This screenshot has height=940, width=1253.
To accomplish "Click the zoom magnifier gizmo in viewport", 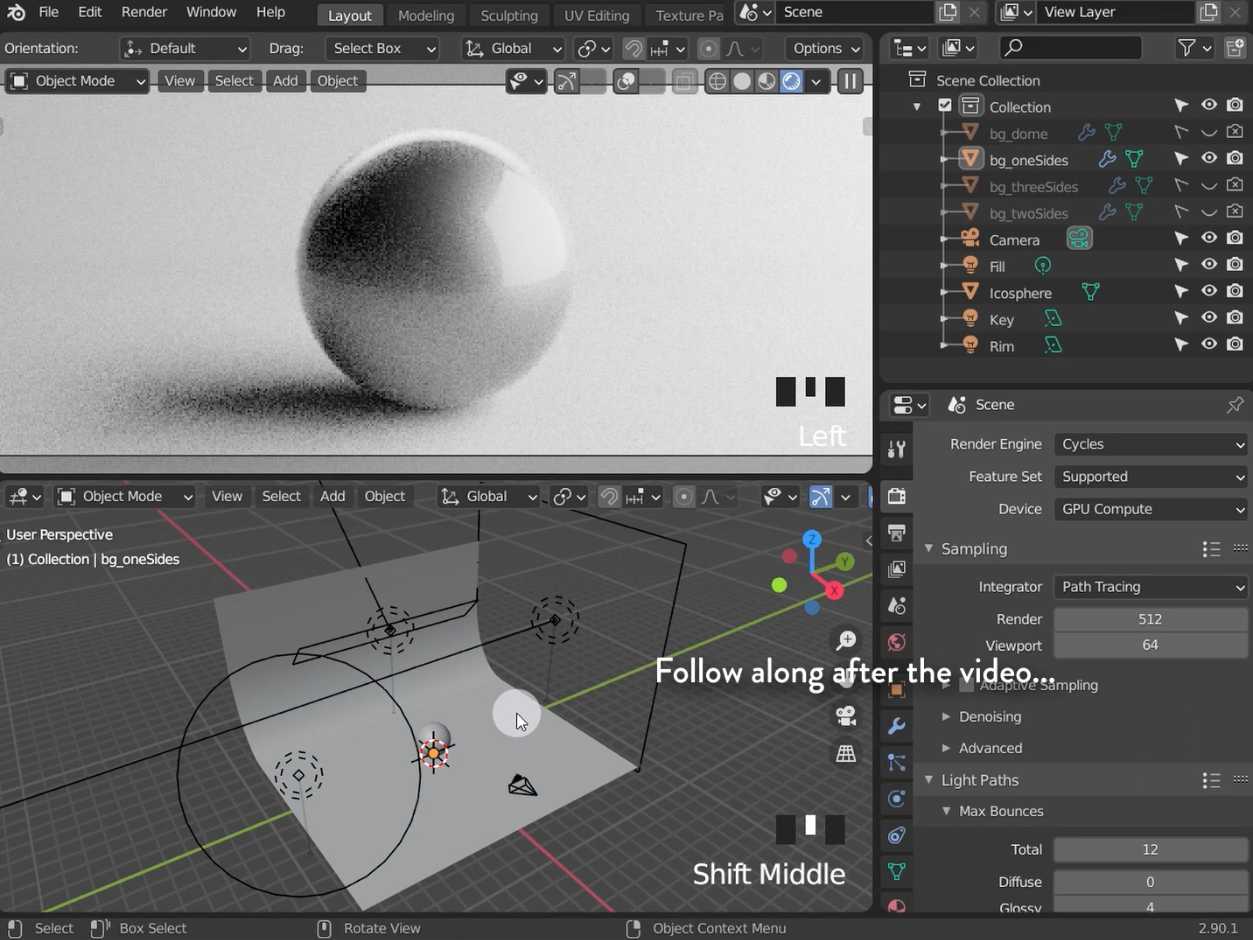I will click(x=846, y=641).
